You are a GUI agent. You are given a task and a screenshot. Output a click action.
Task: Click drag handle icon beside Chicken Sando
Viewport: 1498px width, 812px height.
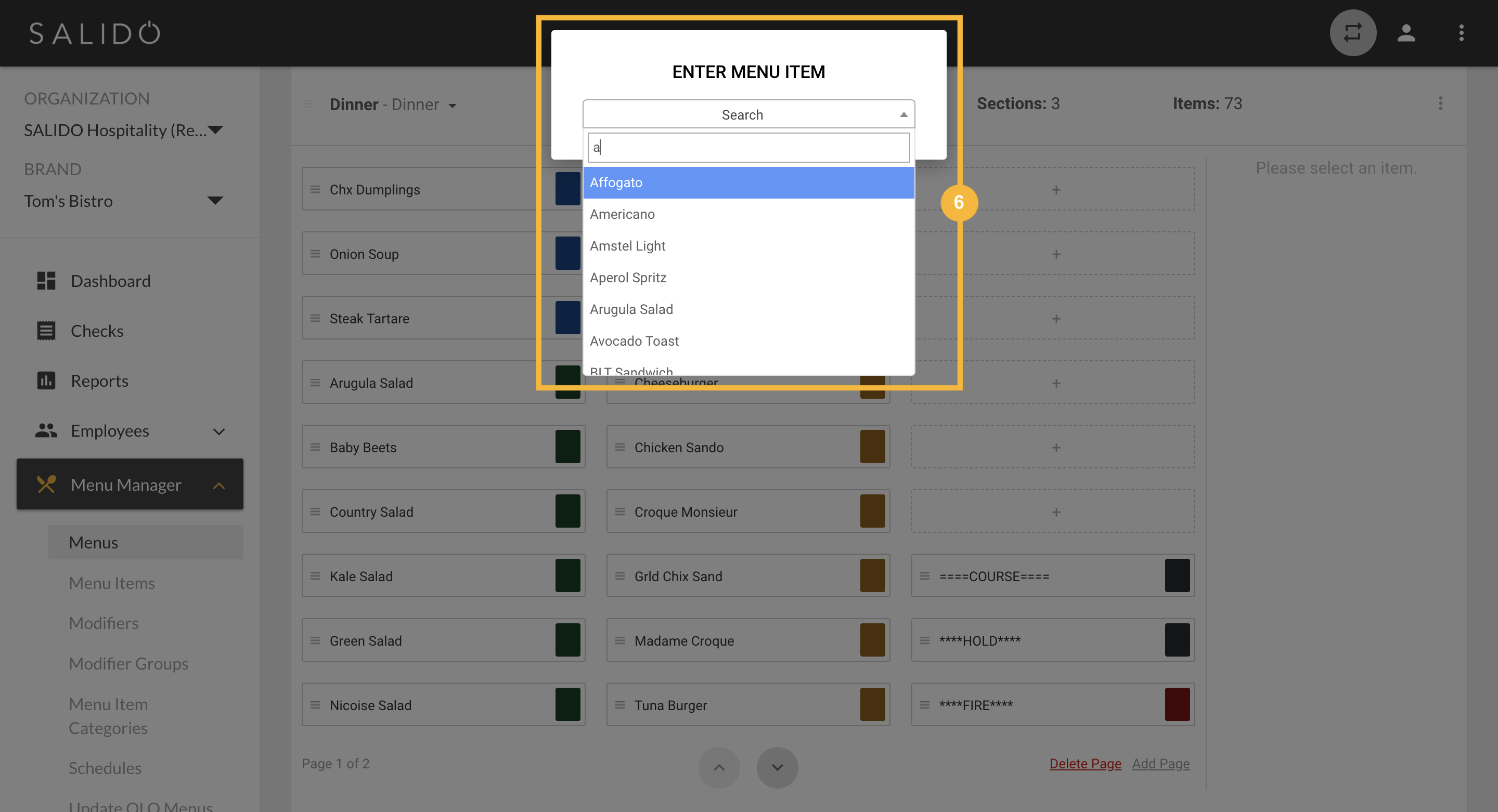pos(620,447)
